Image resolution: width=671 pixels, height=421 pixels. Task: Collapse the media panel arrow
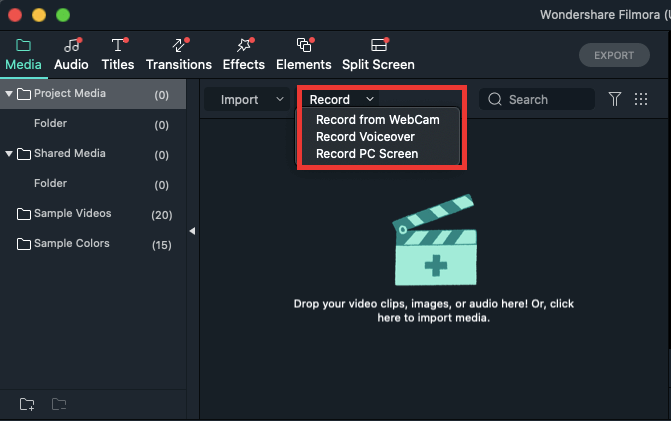point(192,231)
